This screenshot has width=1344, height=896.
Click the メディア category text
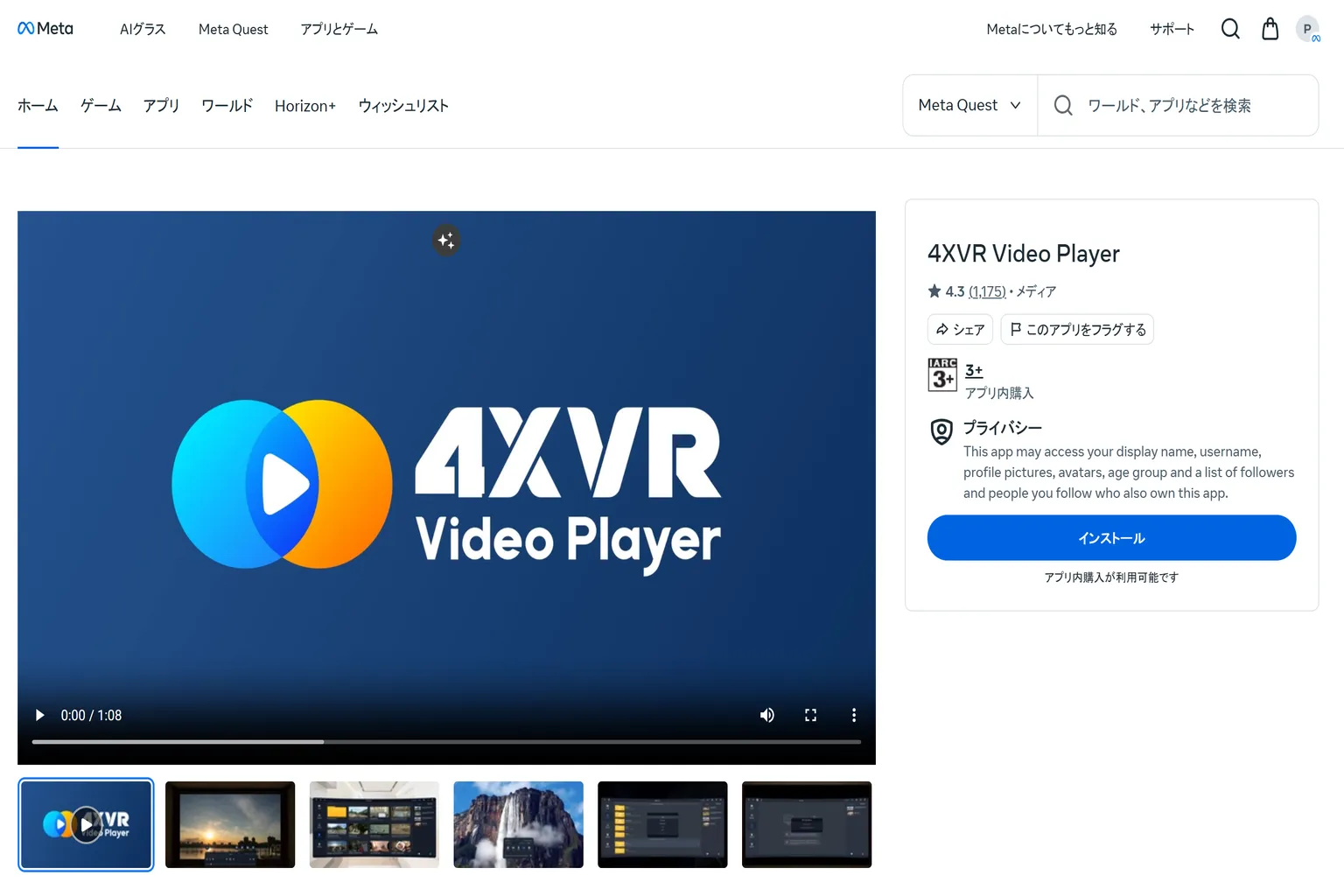click(1036, 291)
